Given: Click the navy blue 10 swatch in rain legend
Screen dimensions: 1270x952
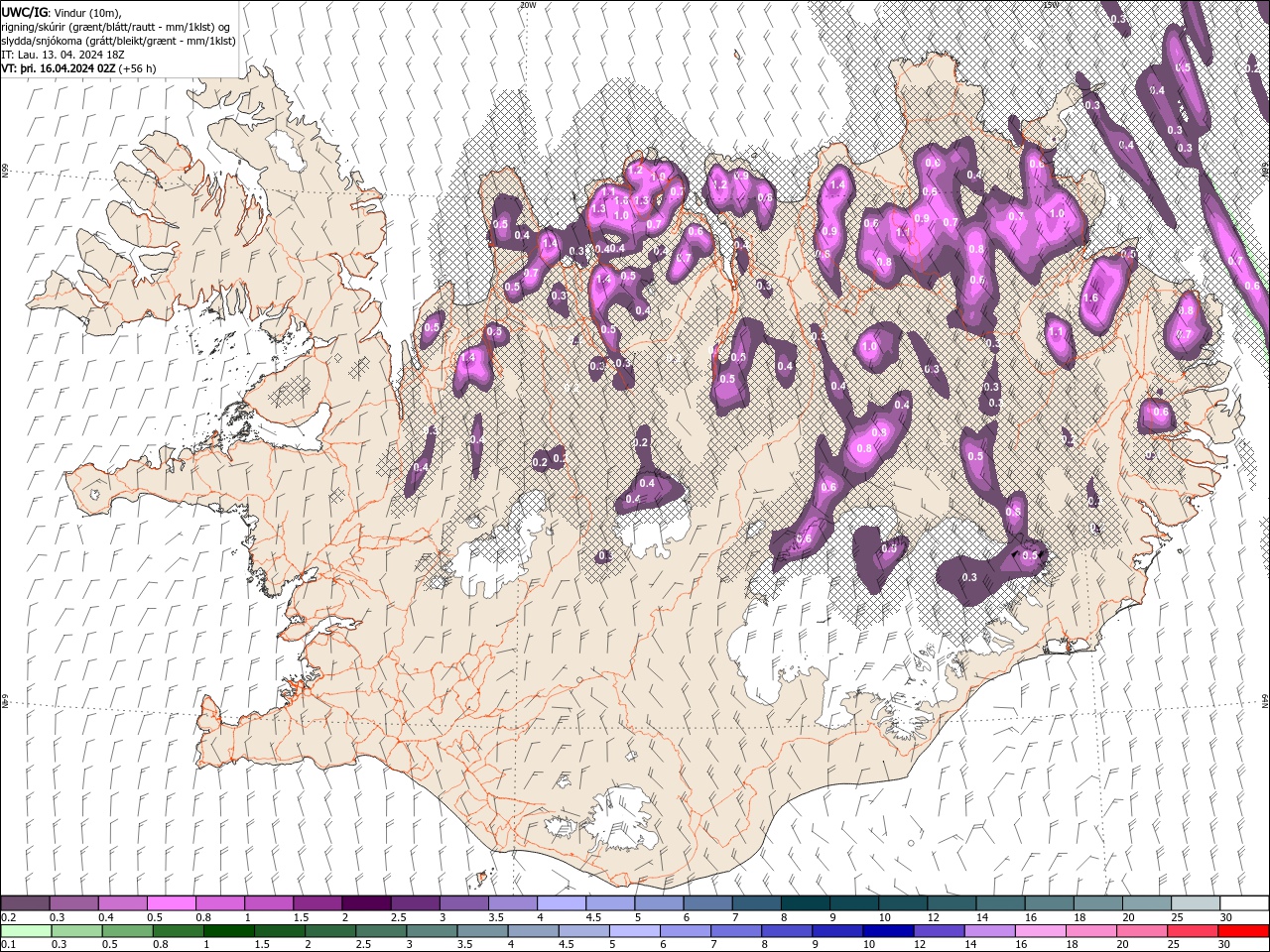Looking at the screenshot, I should click(887, 931).
